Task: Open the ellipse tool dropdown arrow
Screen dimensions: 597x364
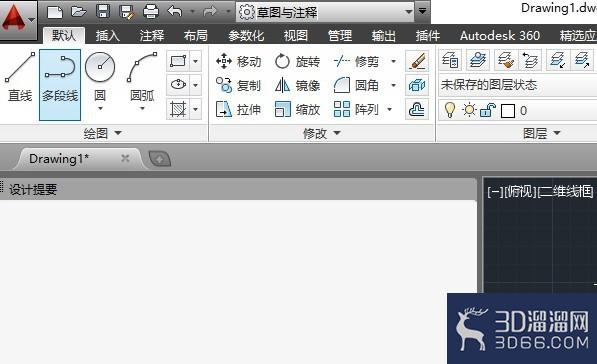Action: pos(195,85)
